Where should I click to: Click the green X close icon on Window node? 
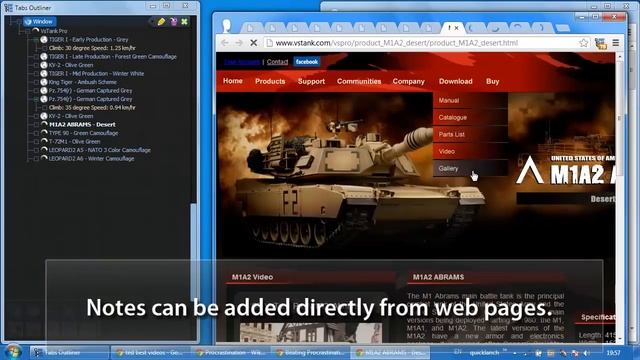tap(184, 22)
